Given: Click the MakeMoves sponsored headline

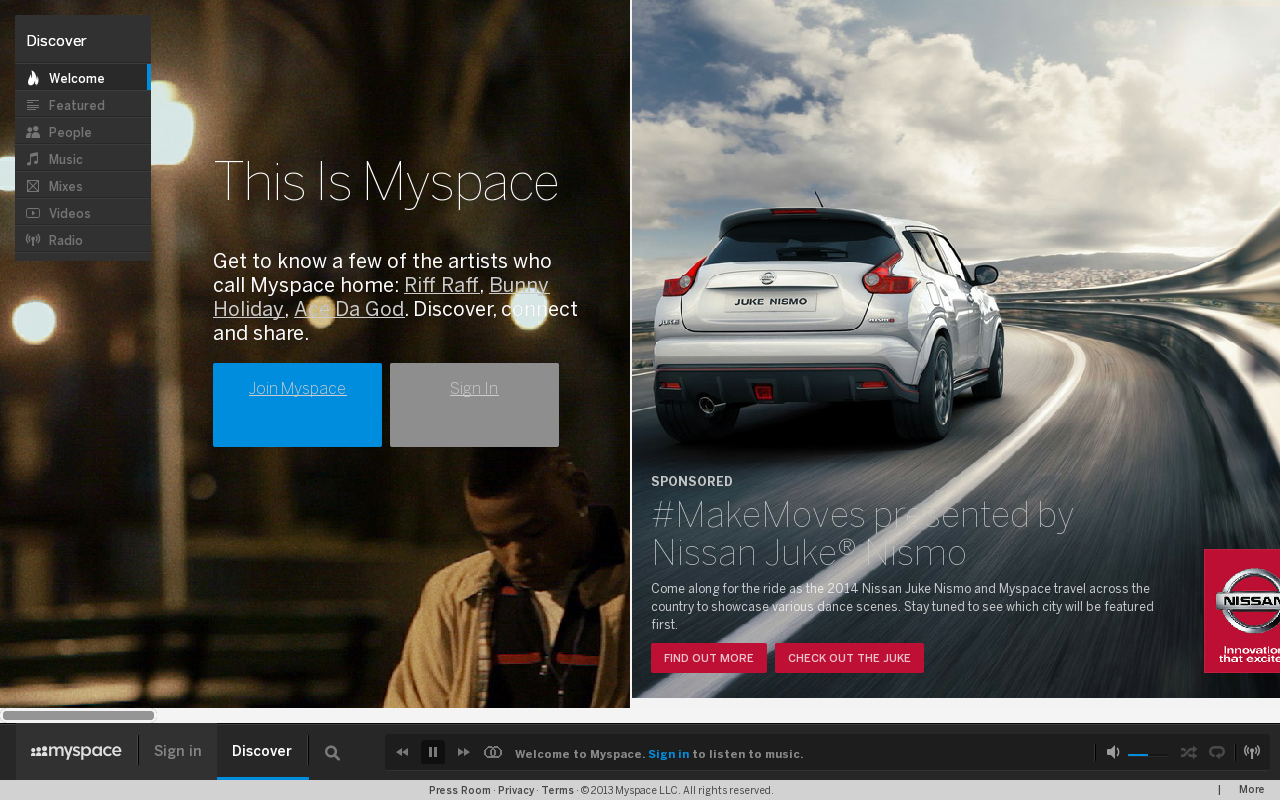Looking at the screenshot, I should 862,533.
